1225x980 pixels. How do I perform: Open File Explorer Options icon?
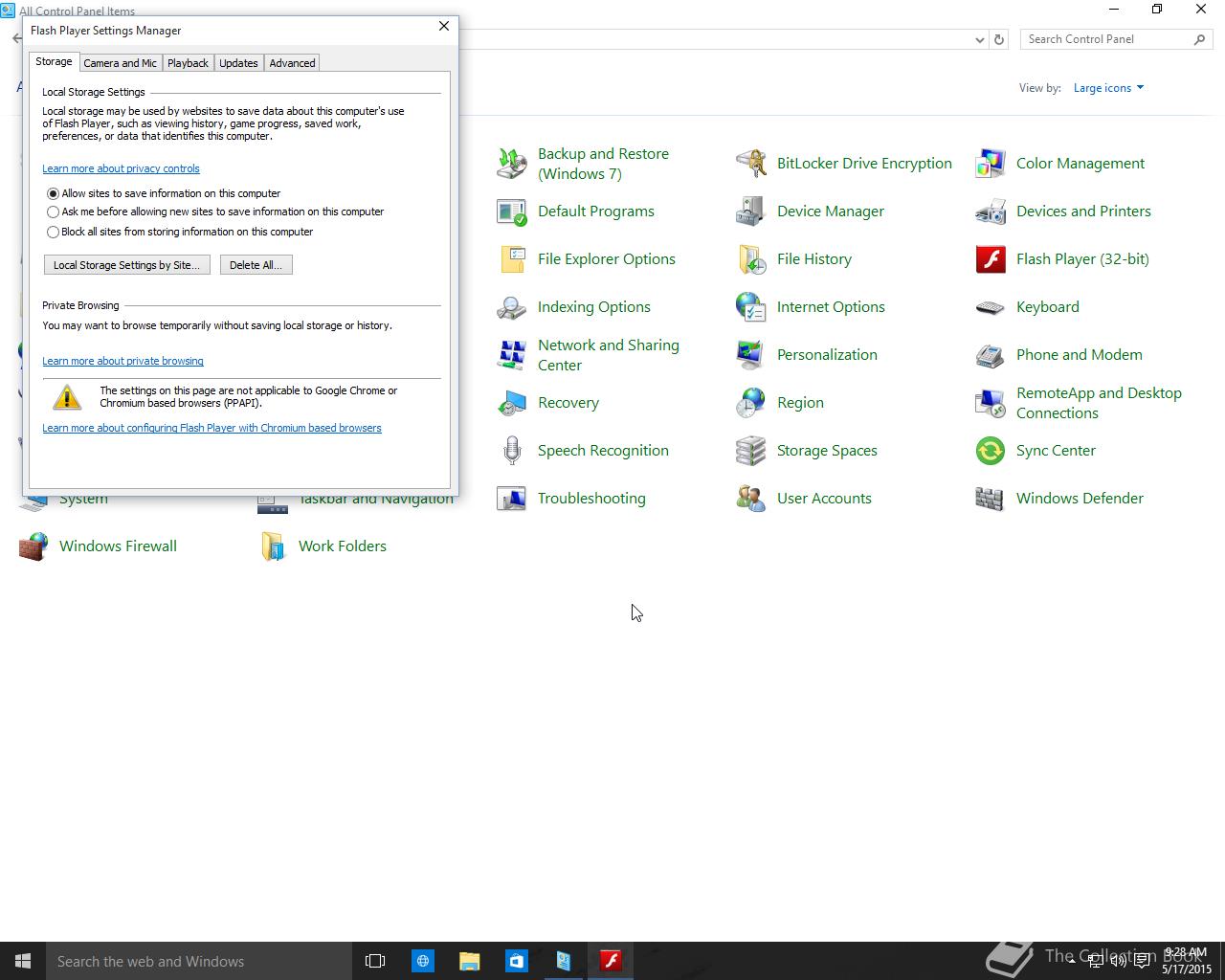(512, 259)
